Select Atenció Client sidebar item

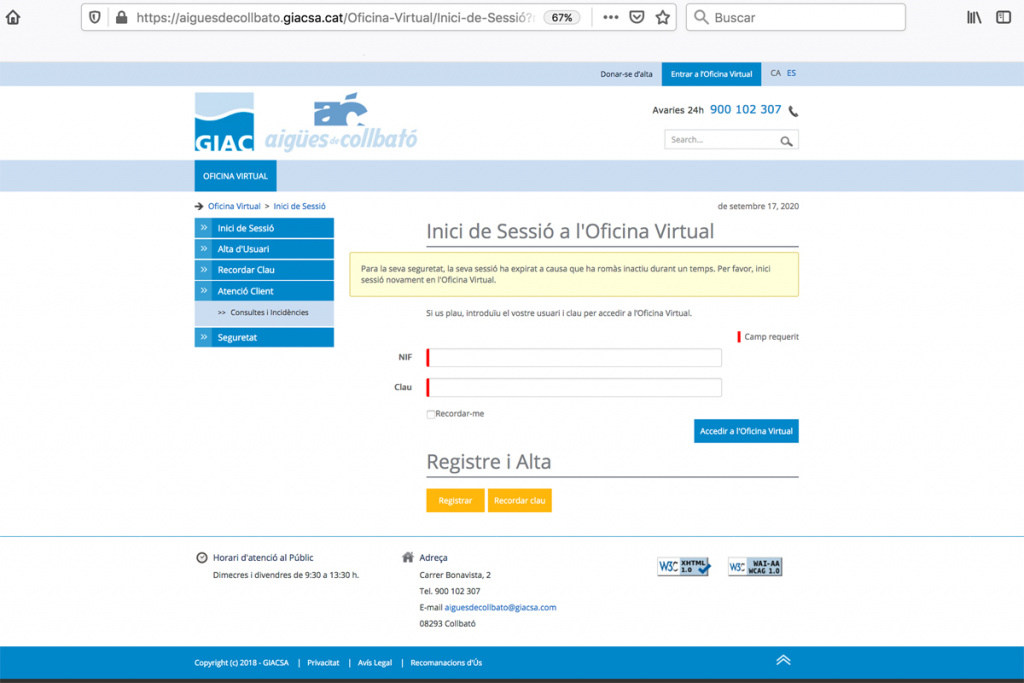pyautogui.click(x=264, y=291)
